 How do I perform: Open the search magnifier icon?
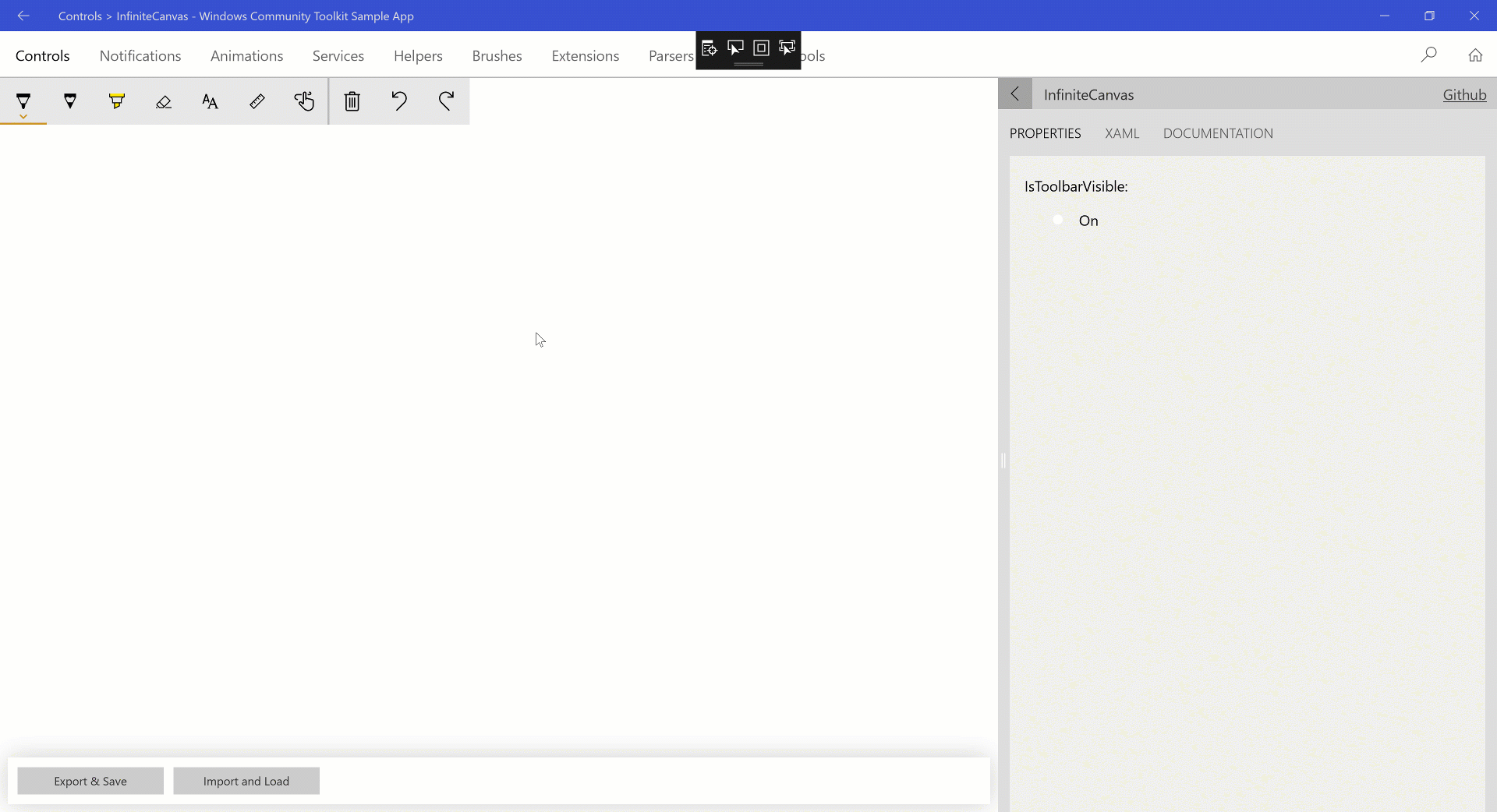(1428, 55)
